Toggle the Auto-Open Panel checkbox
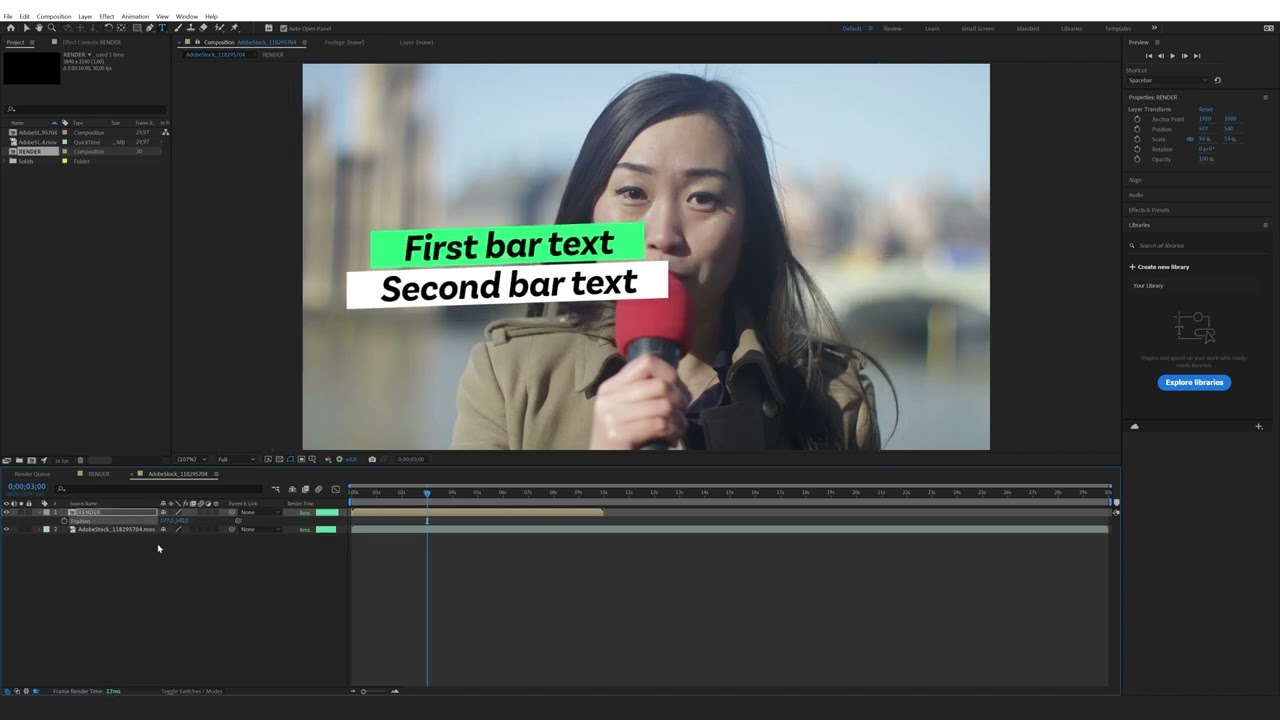Viewport: 1280px width, 720px height. pos(283,28)
